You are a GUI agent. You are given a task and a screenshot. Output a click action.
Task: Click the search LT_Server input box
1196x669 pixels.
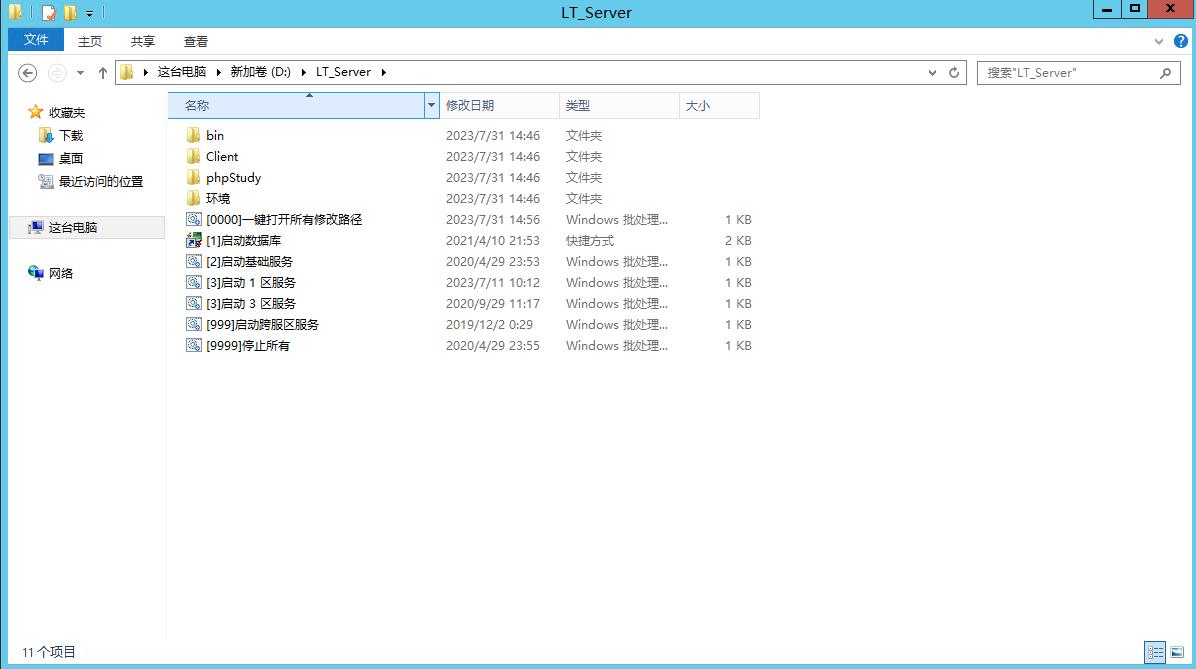(1066, 73)
